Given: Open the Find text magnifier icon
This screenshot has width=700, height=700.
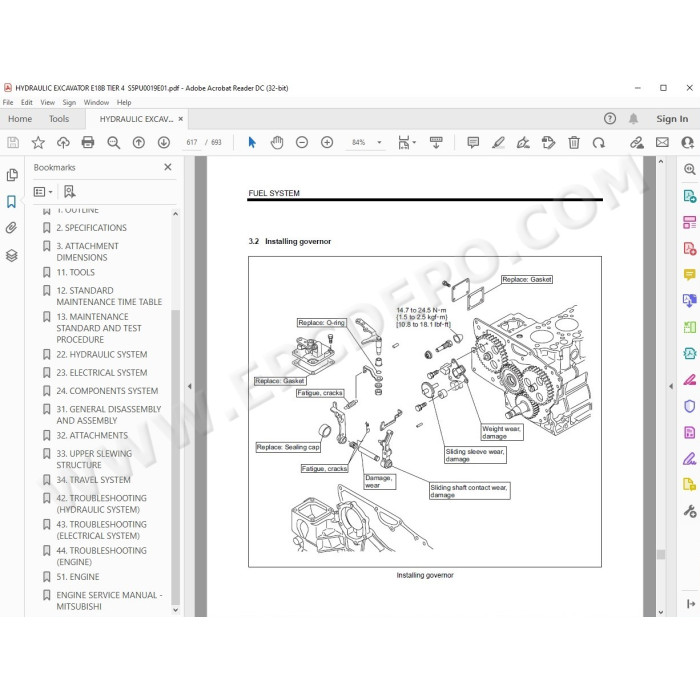Looking at the screenshot, I should pos(113,142).
